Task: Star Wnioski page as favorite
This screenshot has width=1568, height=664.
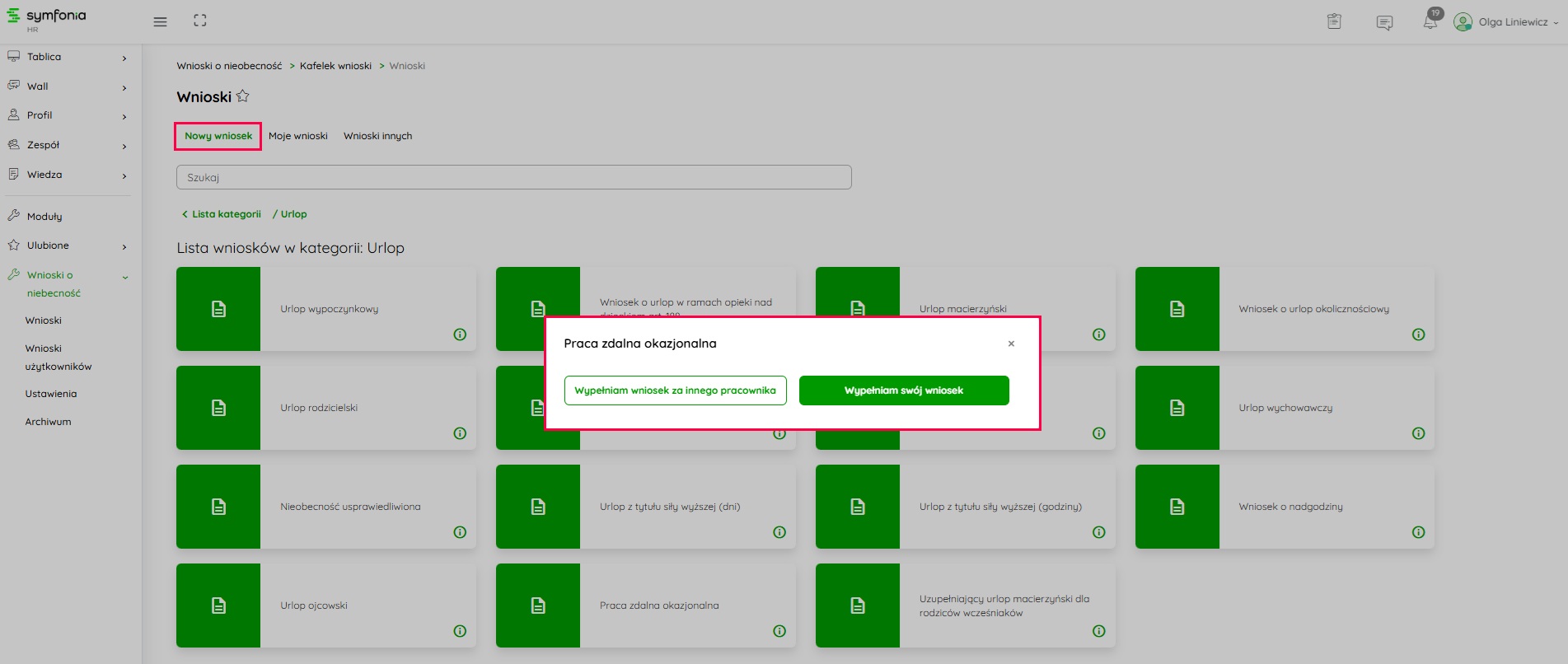Action: click(x=242, y=96)
